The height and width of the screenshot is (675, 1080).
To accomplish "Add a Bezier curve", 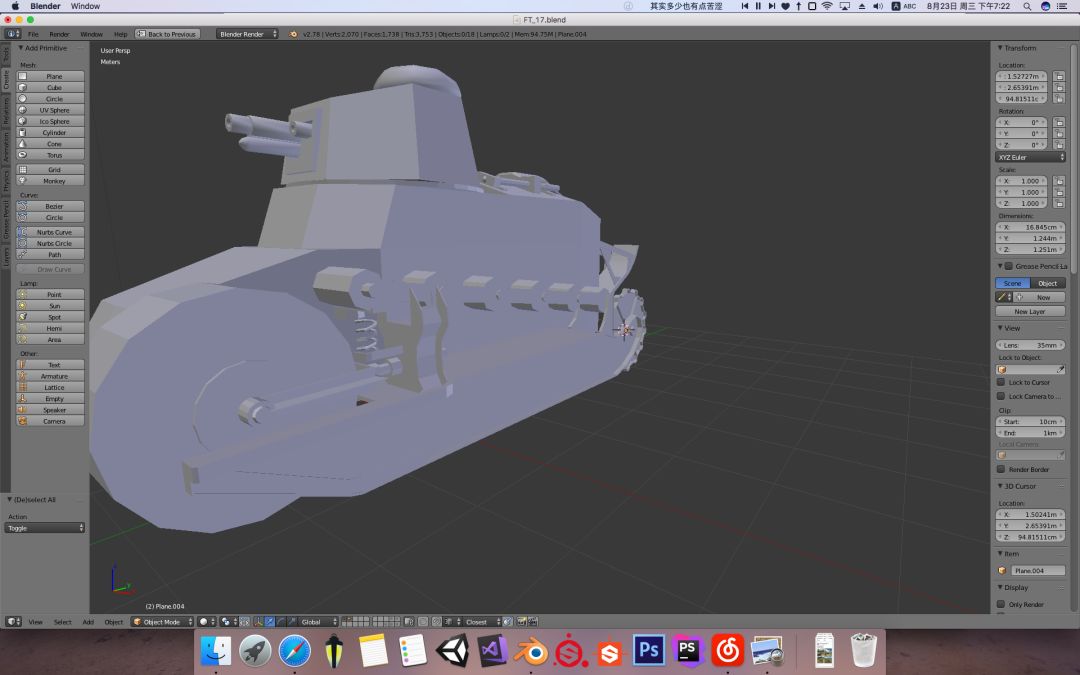I will tap(54, 206).
